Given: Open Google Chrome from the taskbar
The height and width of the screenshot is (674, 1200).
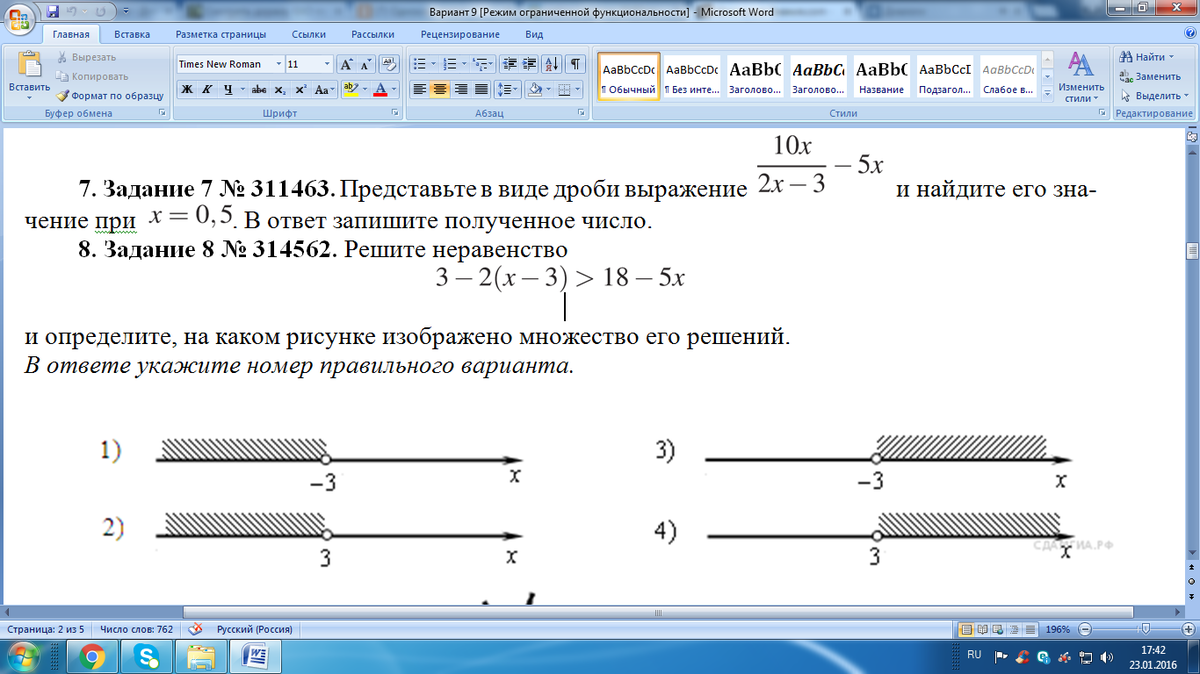Looking at the screenshot, I should 93,657.
